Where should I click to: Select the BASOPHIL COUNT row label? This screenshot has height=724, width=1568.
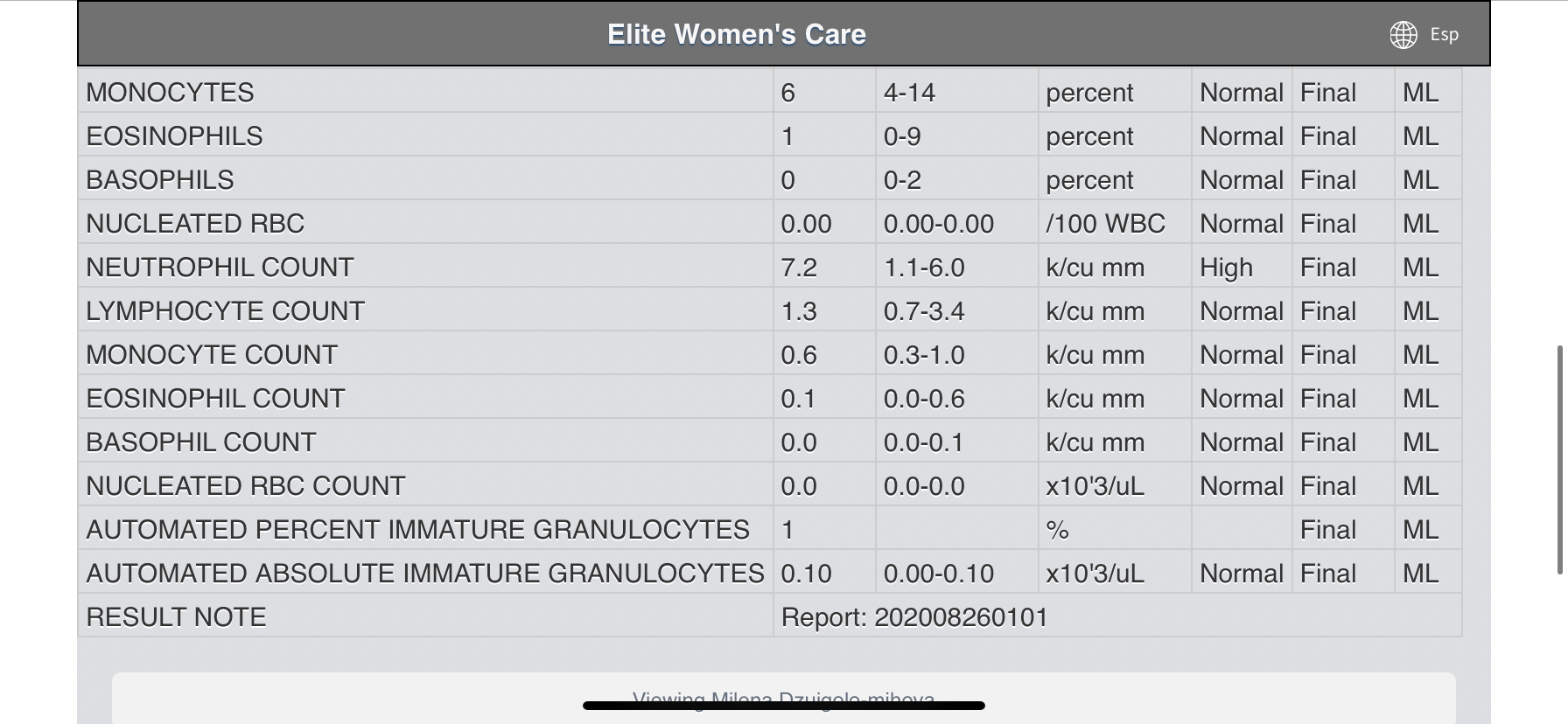coord(200,442)
